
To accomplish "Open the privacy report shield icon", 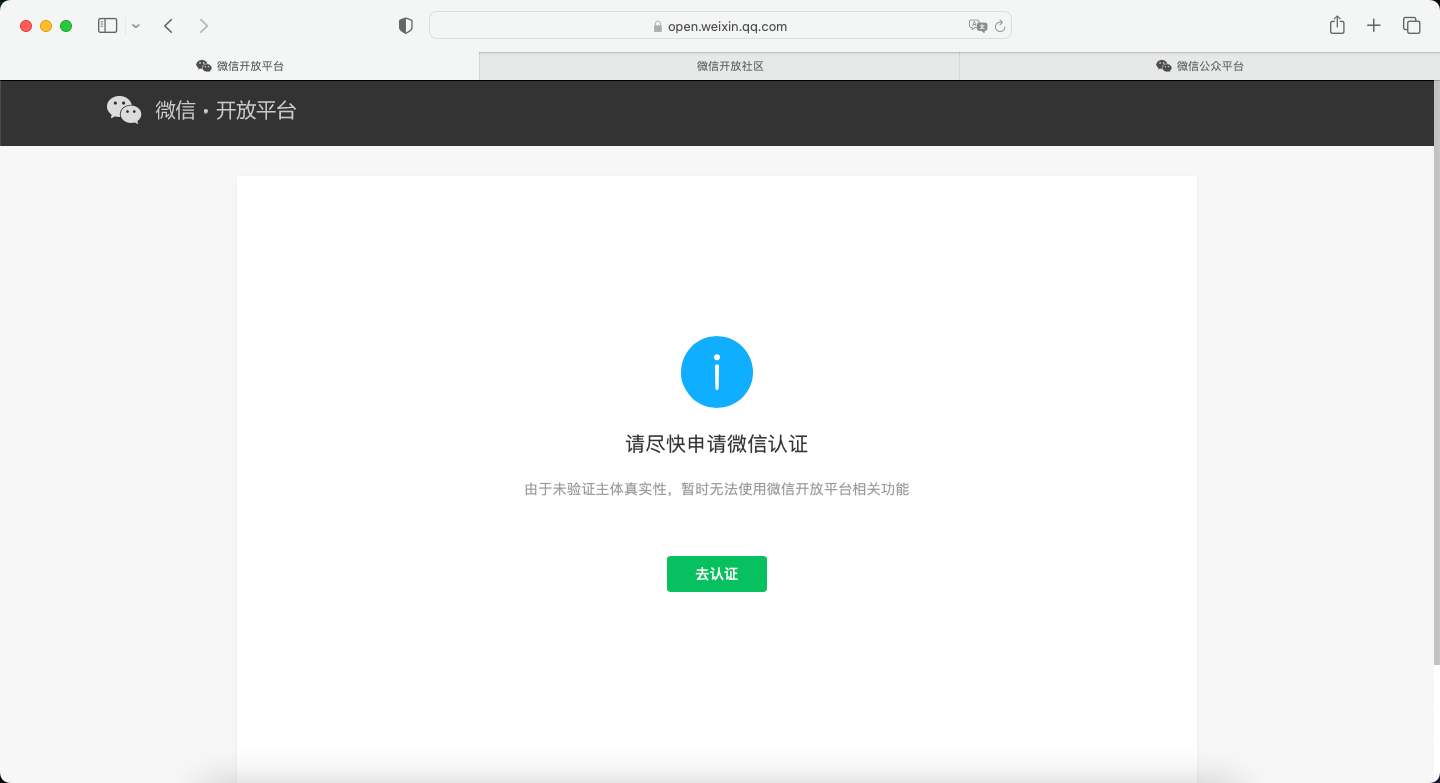I will [x=406, y=26].
